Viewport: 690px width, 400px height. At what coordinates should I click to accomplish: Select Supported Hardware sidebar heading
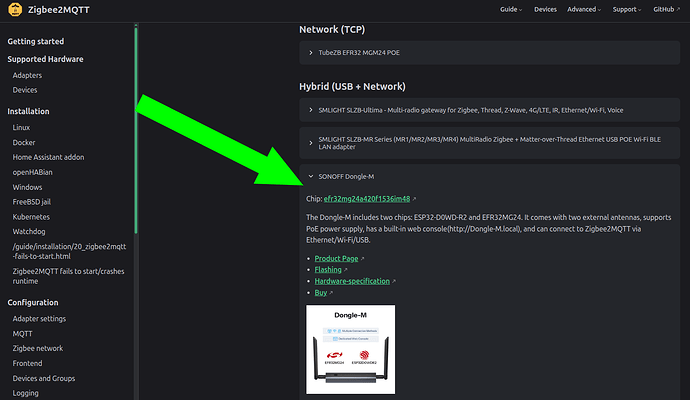pyautogui.click(x=45, y=59)
